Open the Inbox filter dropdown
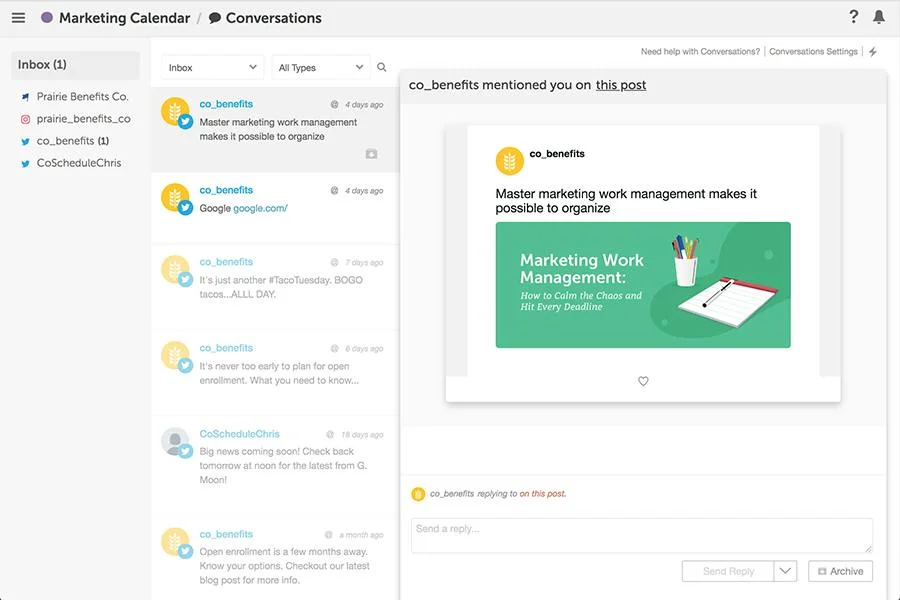This screenshot has width=900, height=600. (212, 67)
